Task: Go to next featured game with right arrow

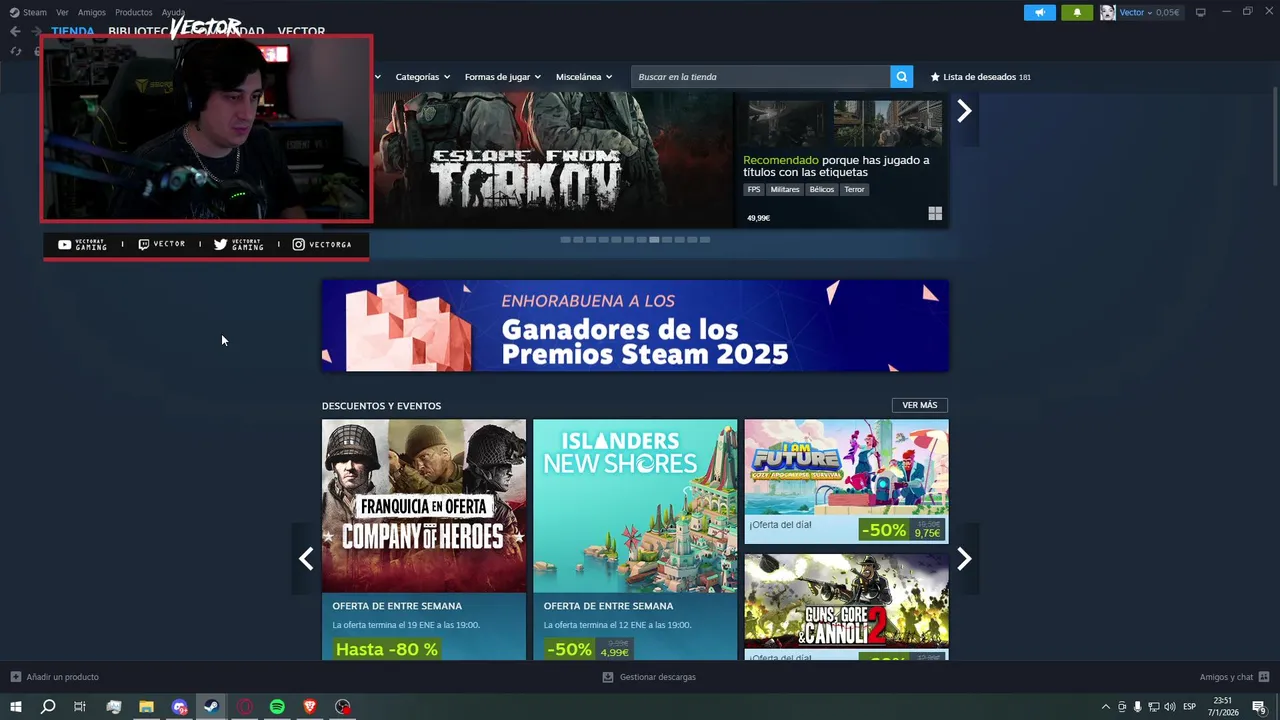Action: pos(964,111)
